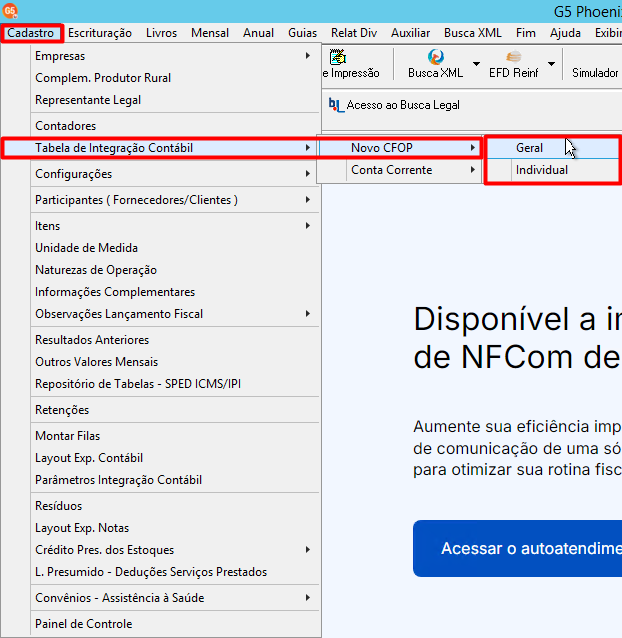Select Geral in the Novo CFOP submenu
Screen dimensions: 622x638
coord(552,148)
